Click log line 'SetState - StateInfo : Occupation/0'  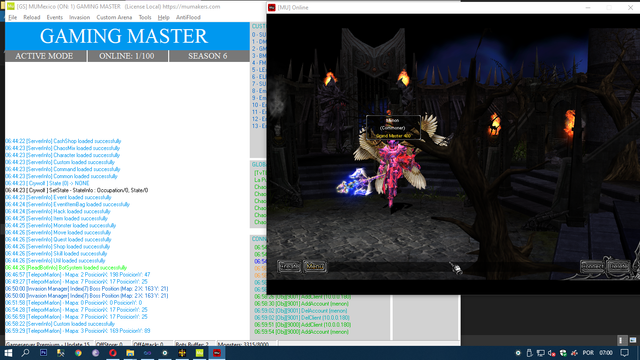click(77, 191)
